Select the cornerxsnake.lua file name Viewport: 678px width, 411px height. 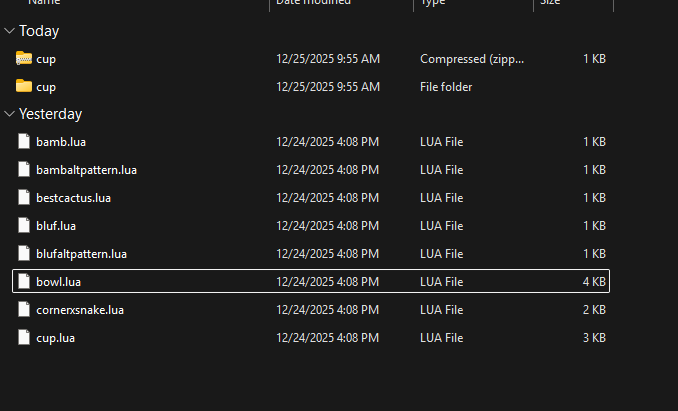[79, 310]
